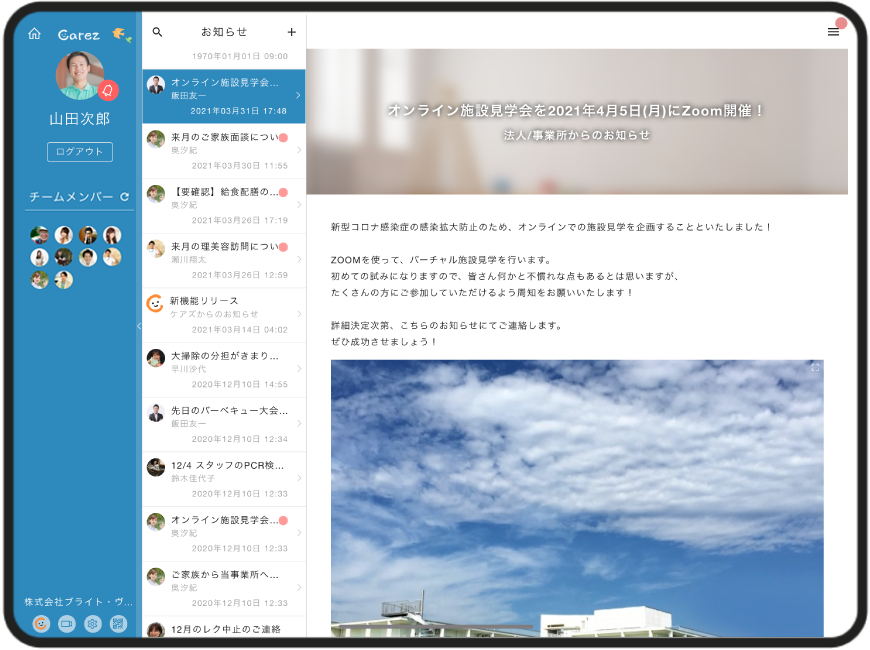Create a new post with the plus icon

(x=292, y=31)
